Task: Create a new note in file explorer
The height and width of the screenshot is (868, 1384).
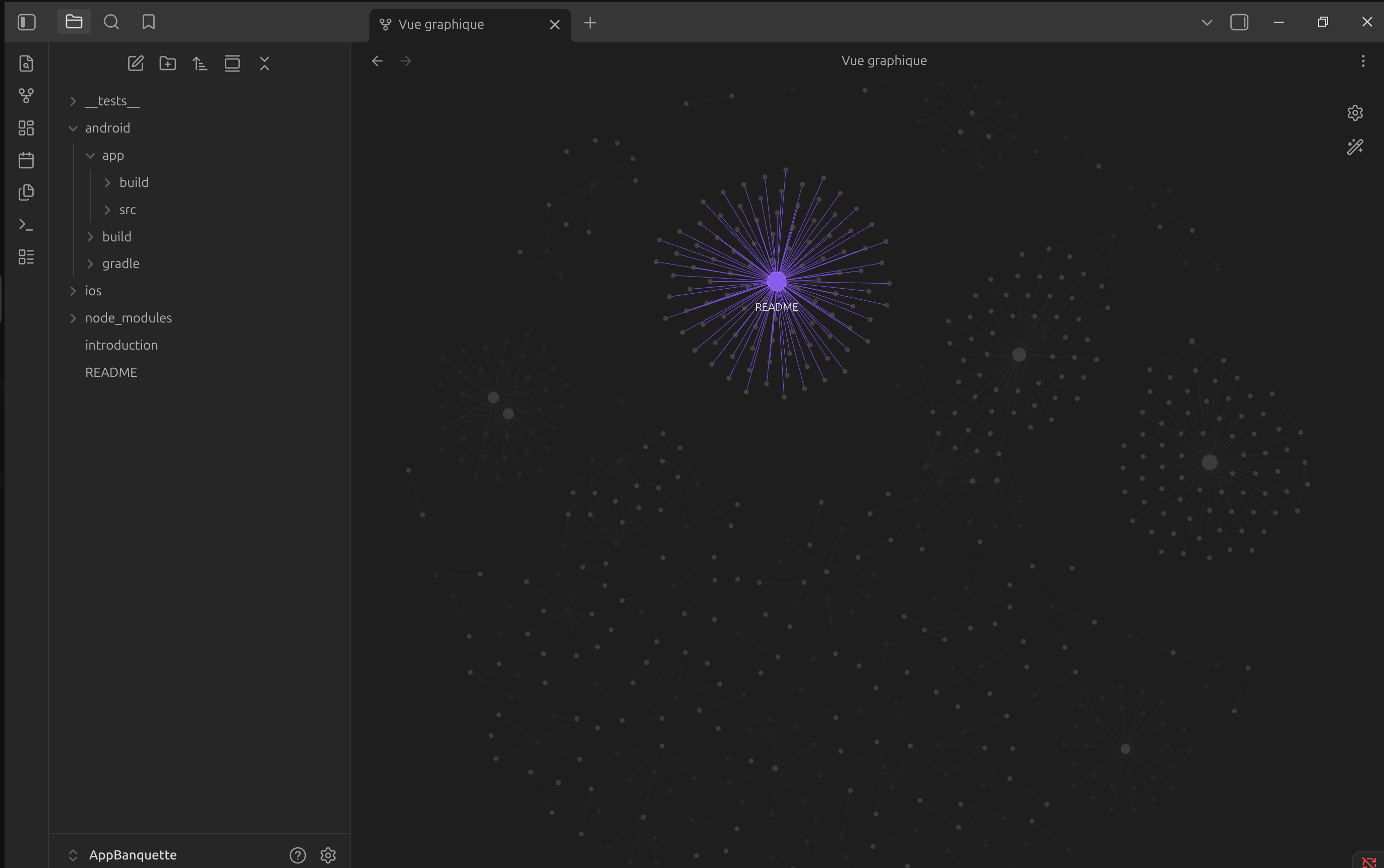Action: point(136,63)
